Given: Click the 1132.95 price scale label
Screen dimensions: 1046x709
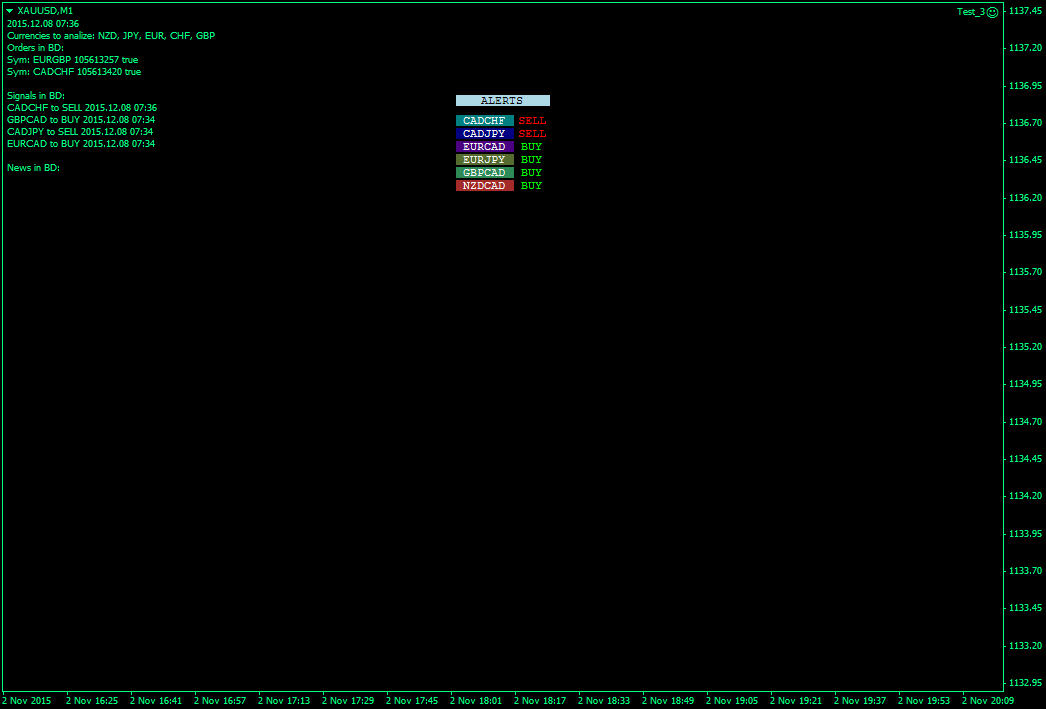Looking at the screenshot, I should coord(1025,683).
